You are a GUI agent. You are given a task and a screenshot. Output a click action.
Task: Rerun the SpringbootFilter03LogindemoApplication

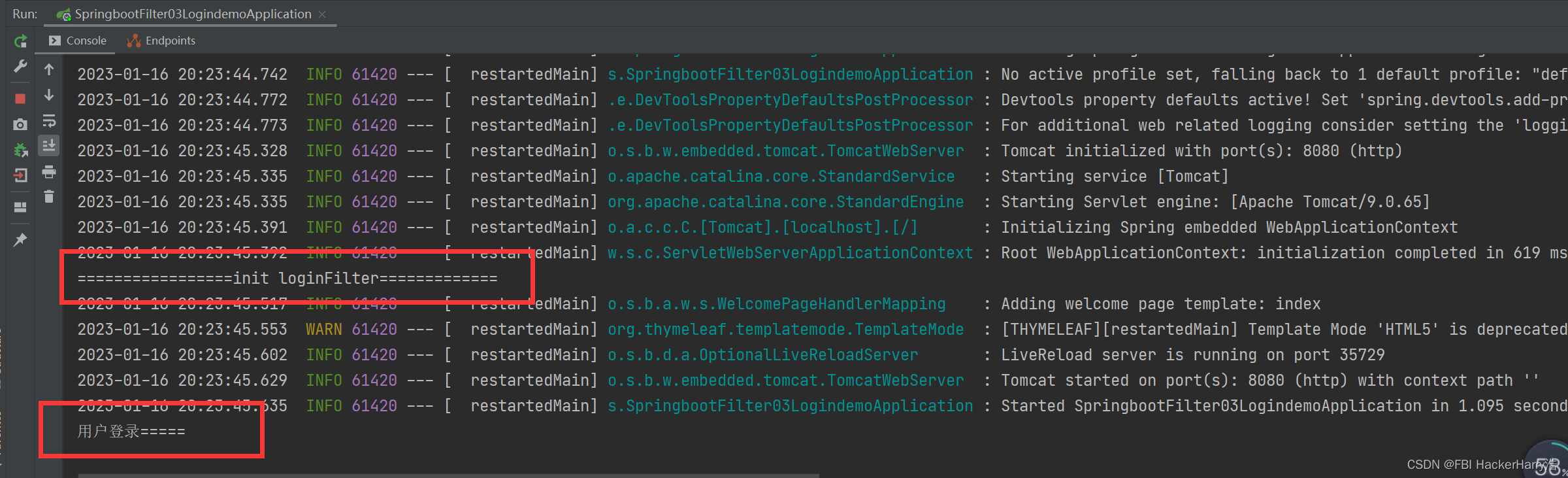click(x=20, y=42)
